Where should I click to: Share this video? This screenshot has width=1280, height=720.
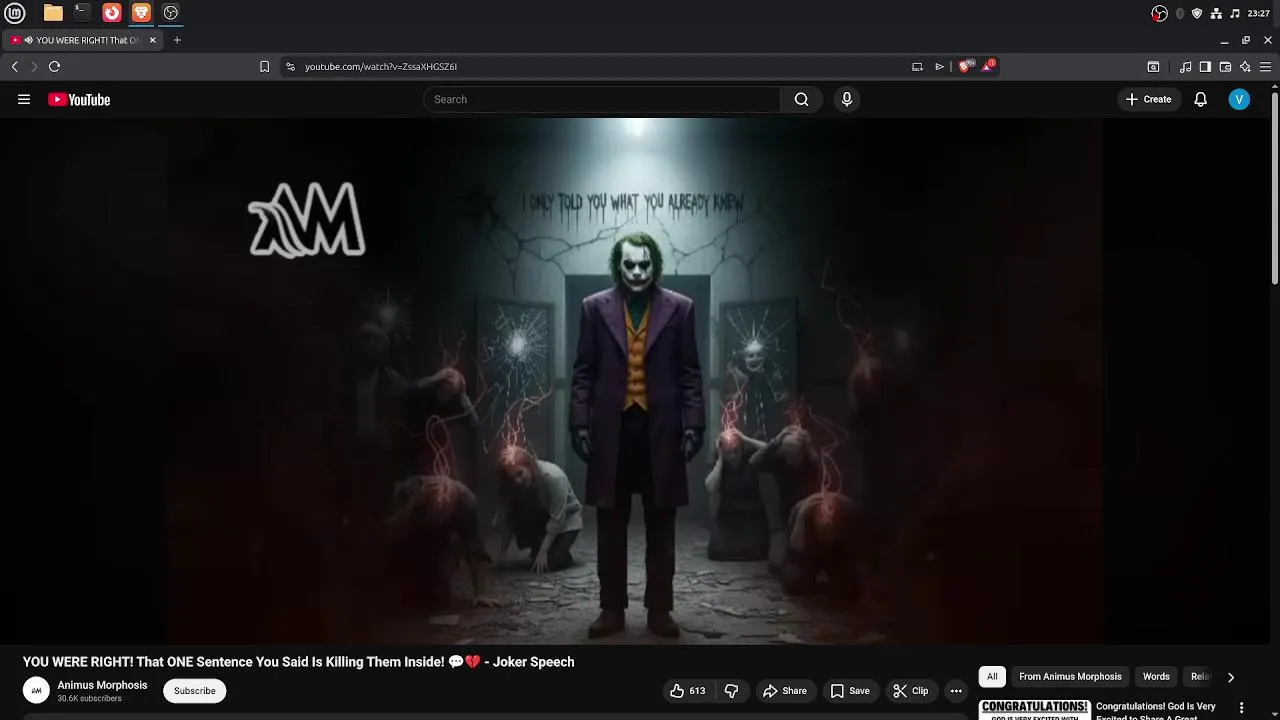(785, 691)
